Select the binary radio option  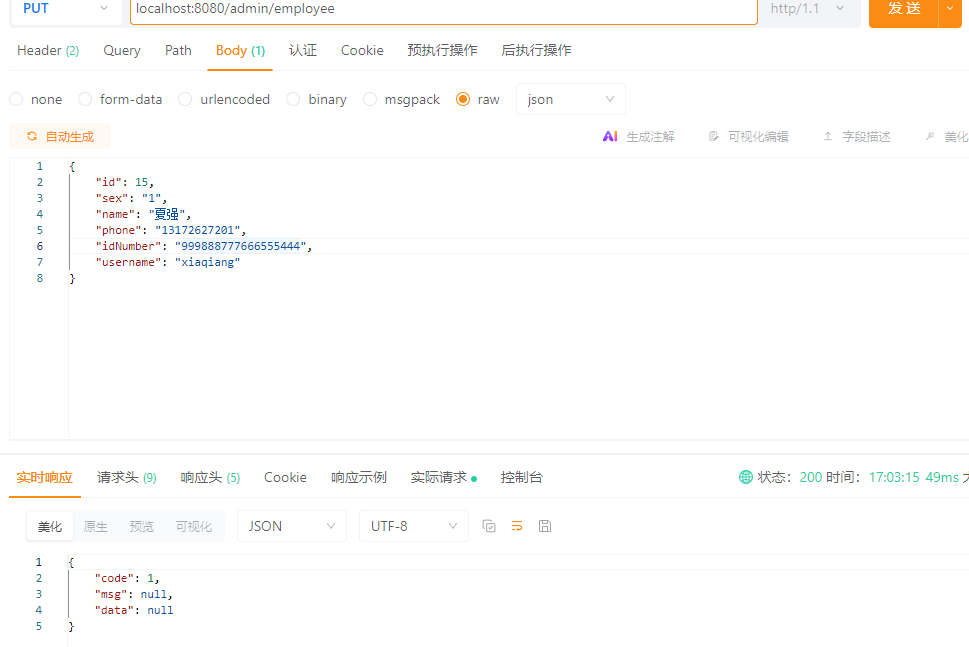[293, 99]
